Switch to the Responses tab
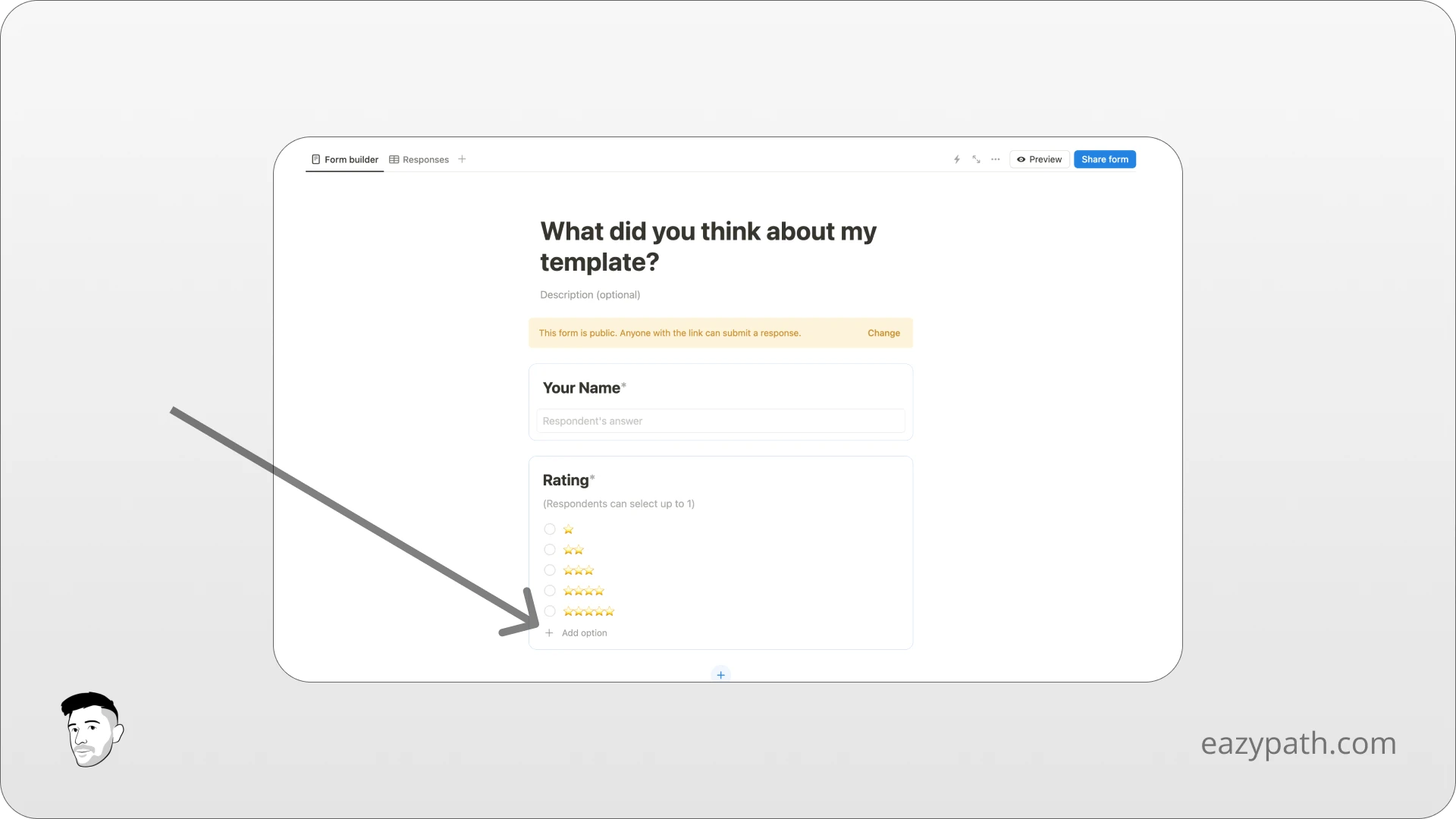Viewport: 1456px width, 819px height. coord(425,159)
